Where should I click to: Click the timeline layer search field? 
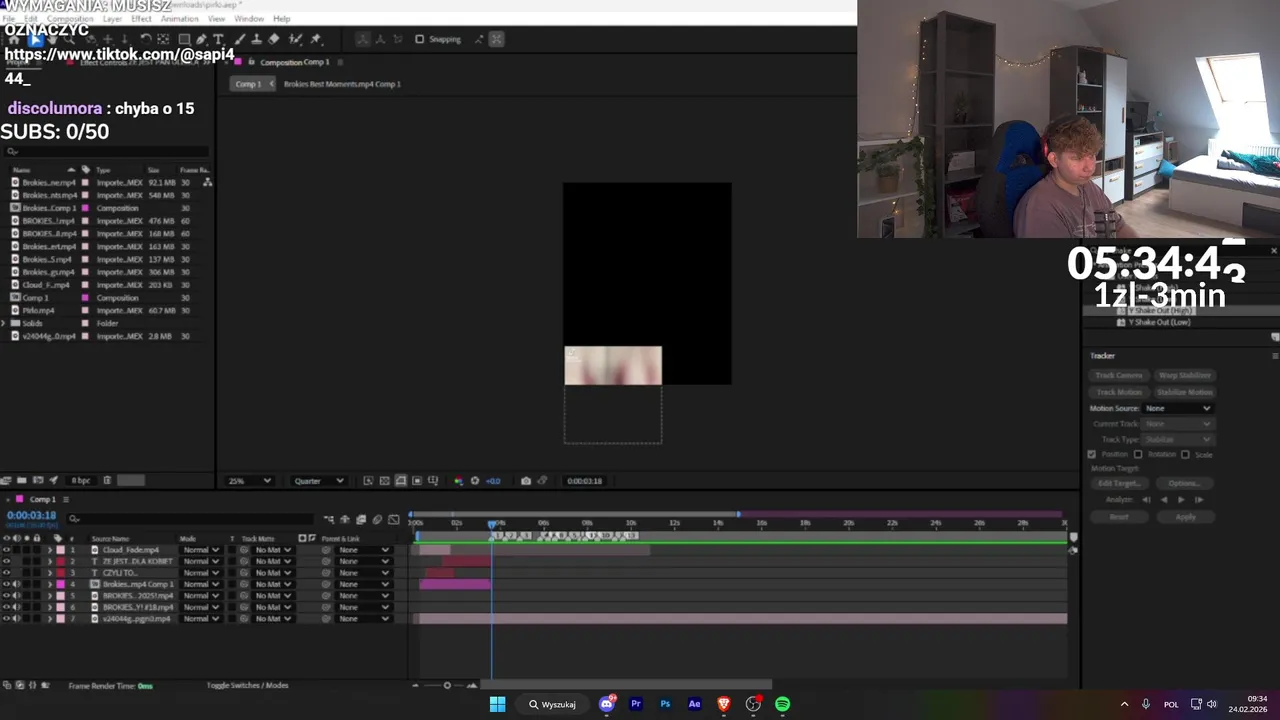190,520
